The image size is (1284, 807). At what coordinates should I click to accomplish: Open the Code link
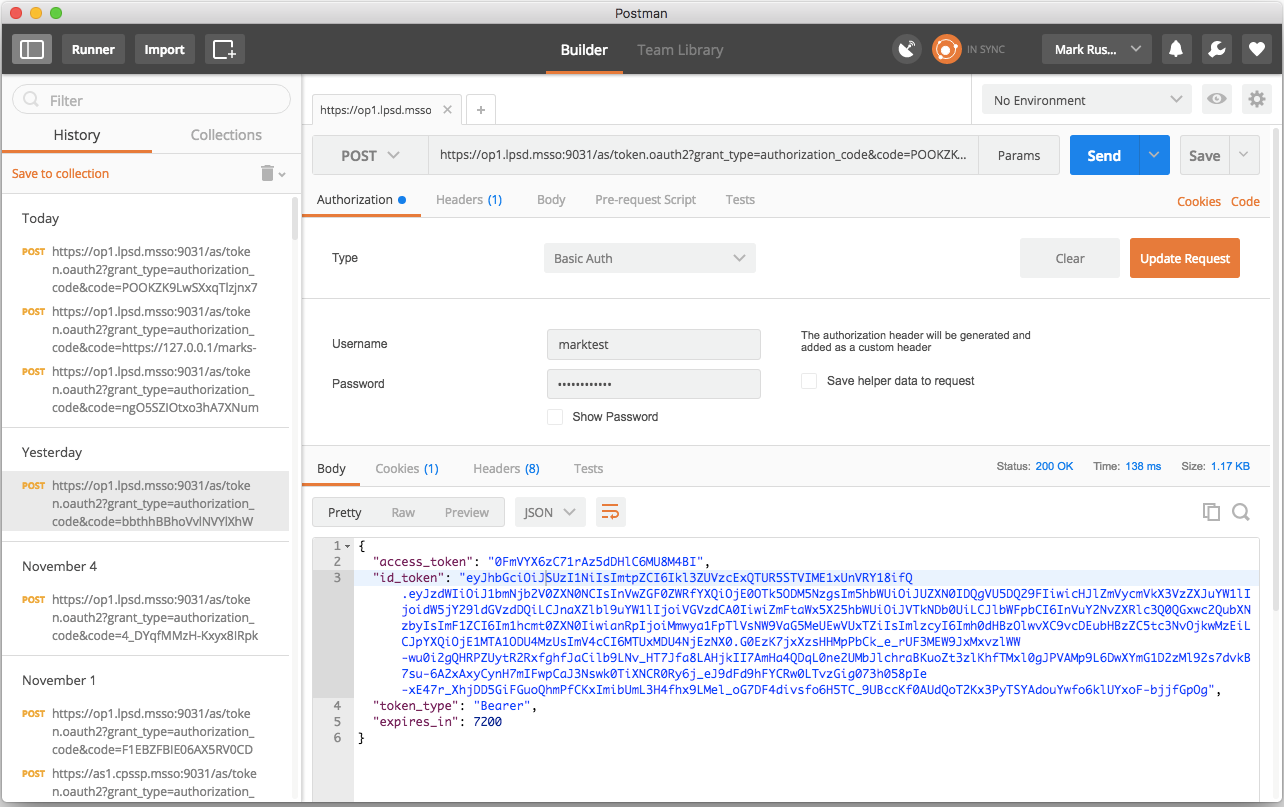click(1245, 201)
